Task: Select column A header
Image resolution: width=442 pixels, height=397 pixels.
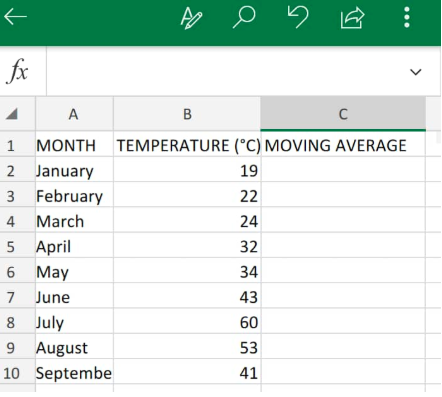Action: pyautogui.click(x=74, y=114)
